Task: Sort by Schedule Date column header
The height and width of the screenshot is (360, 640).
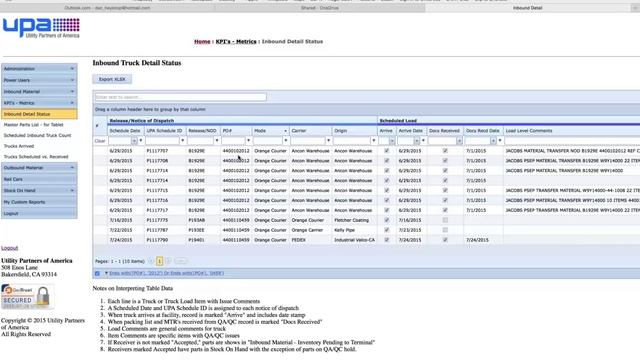Action: [126, 131]
